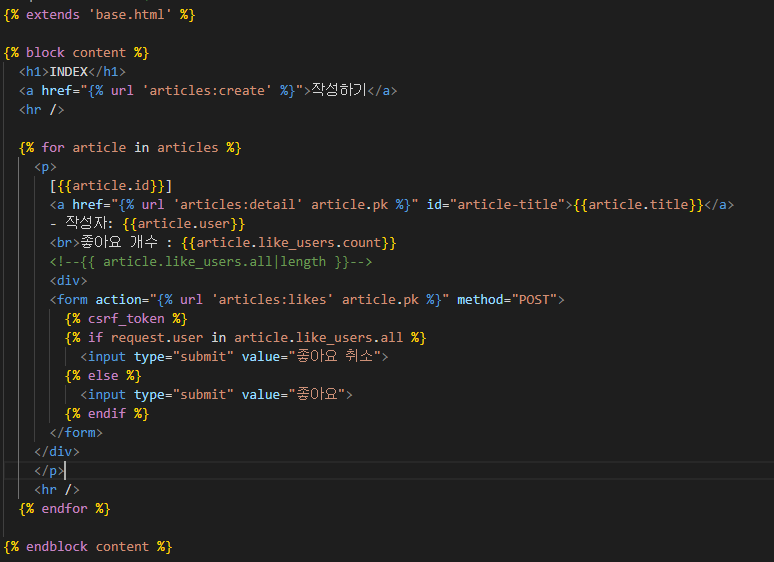The width and height of the screenshot is (774, 562).
Task: Click the closing div tag
Action: coord(57,451)
